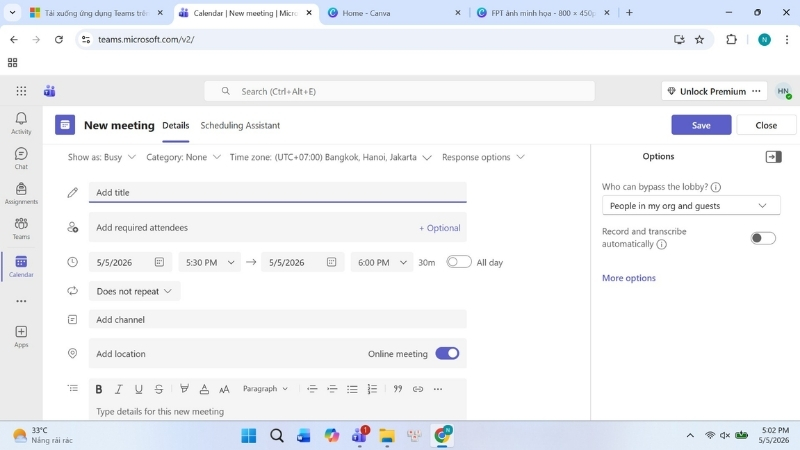Switch to the Home - Canva browser tab
This screenshot has width=800, height=450.
[394, 13]
